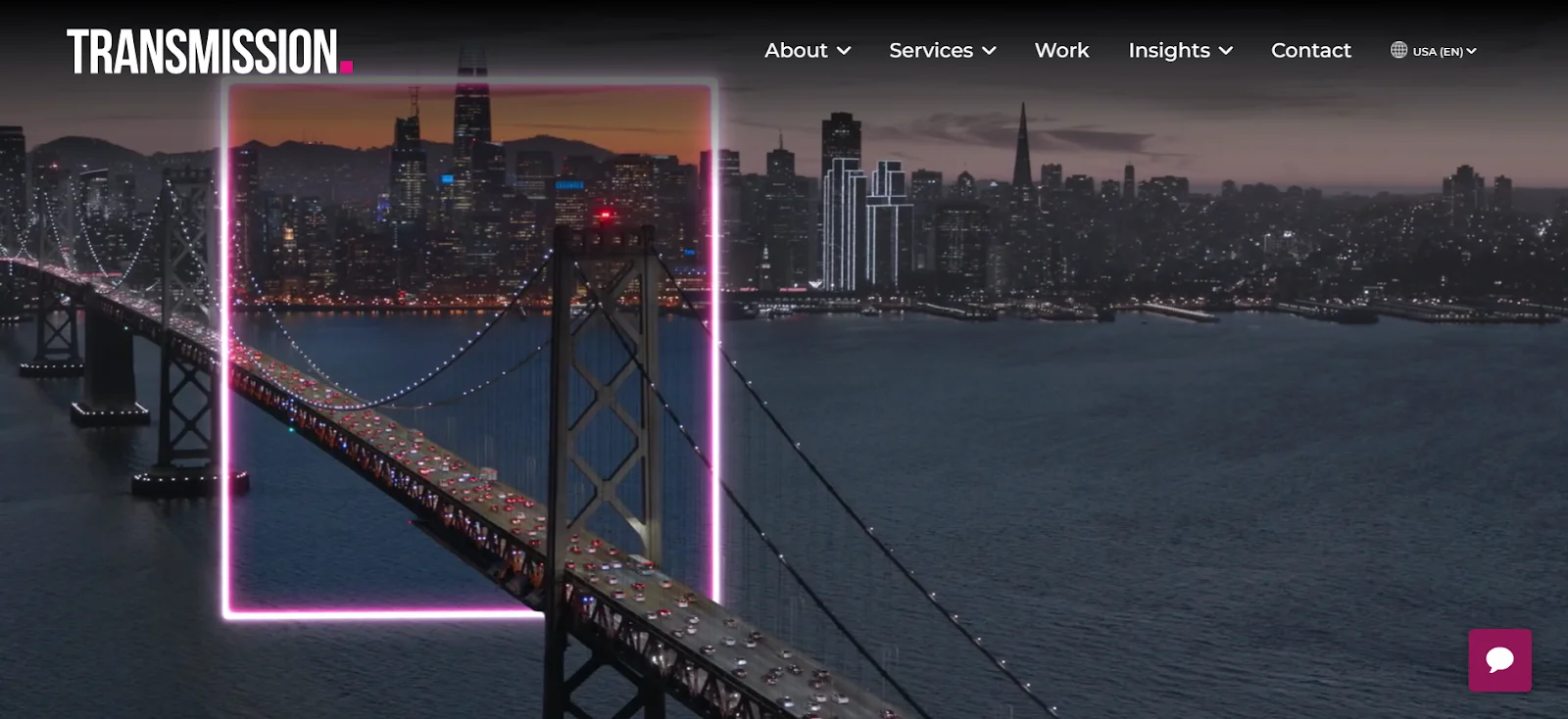Image resolution: width=1568 pixels, height=719 pixels.
Task: Click the globe language icon
Action: [1398, 50]
